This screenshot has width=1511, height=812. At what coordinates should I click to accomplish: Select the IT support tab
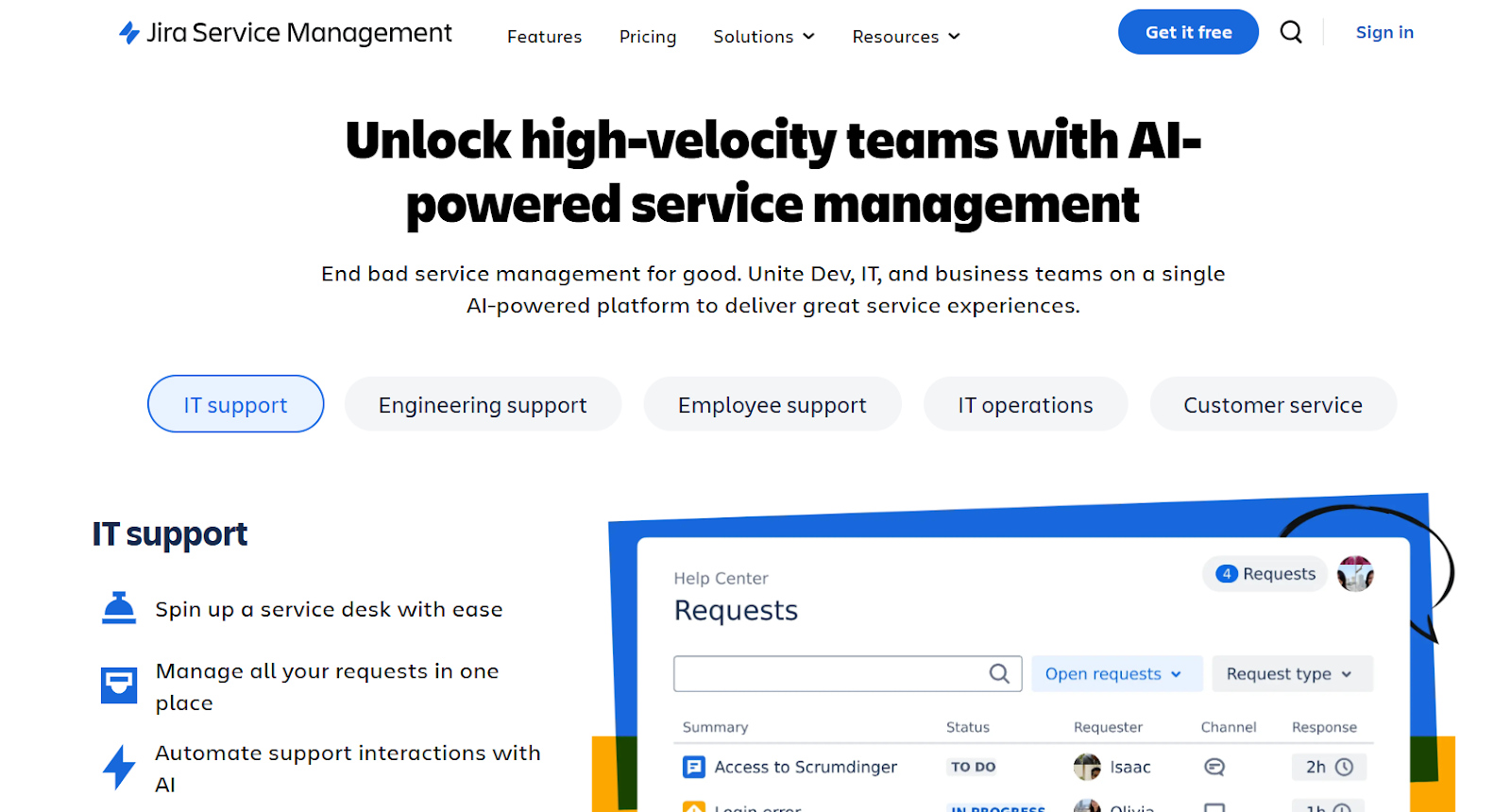tap(235, 404)
